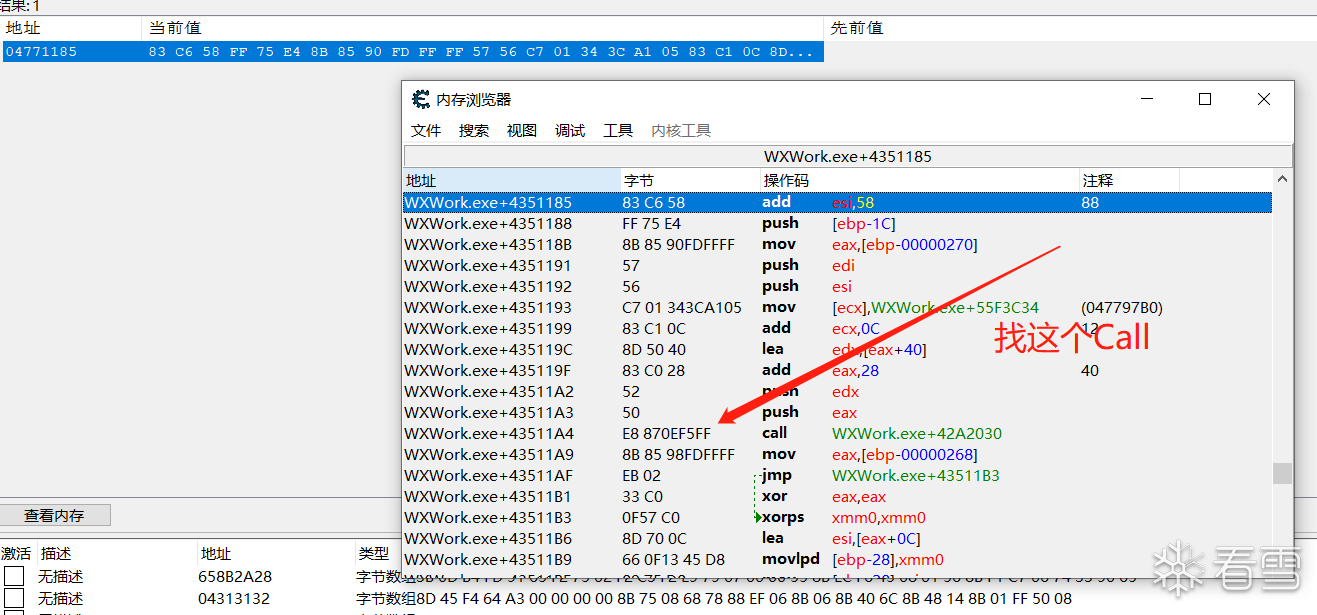The image size is (1317, 615).
Task: Select the mov eax,[ebp-00000268] row
Action: [837, 454]
